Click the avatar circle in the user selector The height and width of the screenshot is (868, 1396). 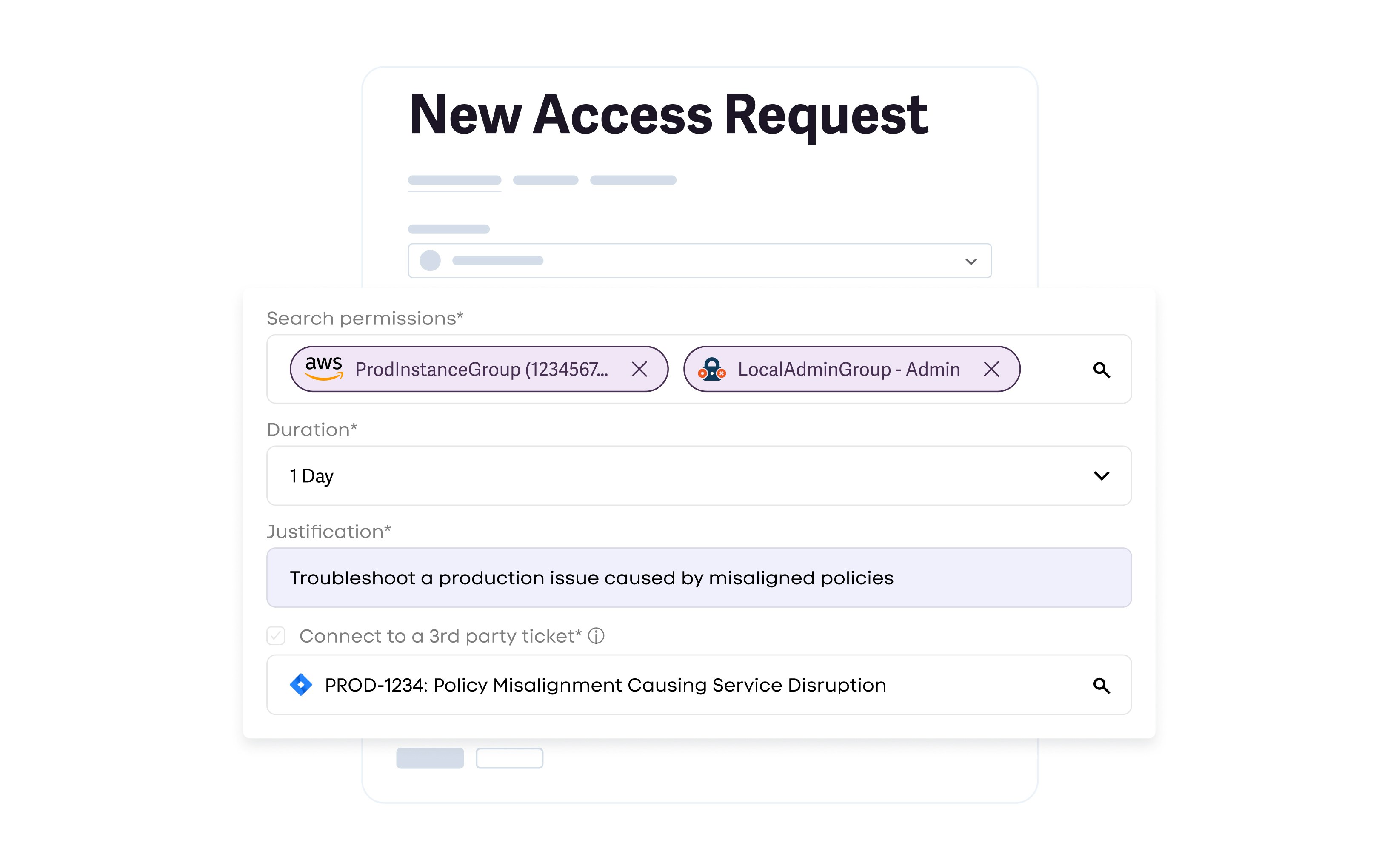(x=430, y=261)
